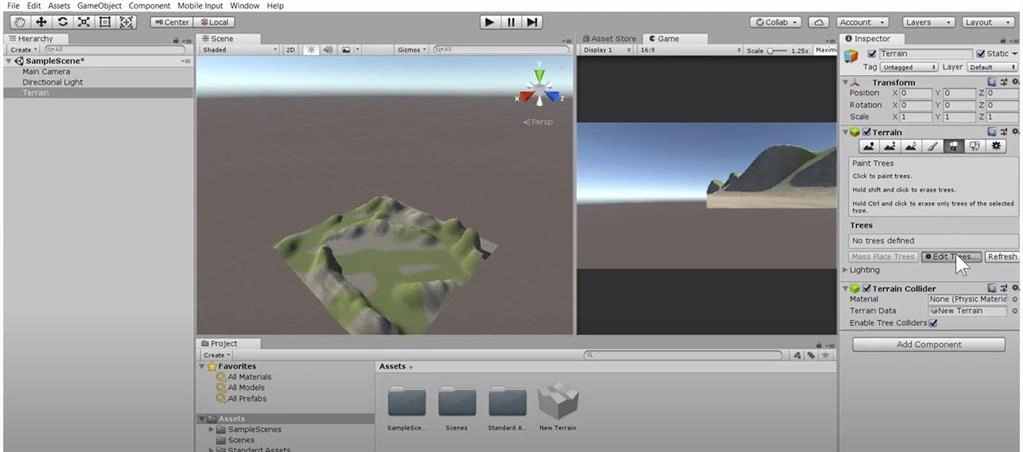Screen dimensions: 1023x452
Task: Click the Pause button
Action: point(511,22)
